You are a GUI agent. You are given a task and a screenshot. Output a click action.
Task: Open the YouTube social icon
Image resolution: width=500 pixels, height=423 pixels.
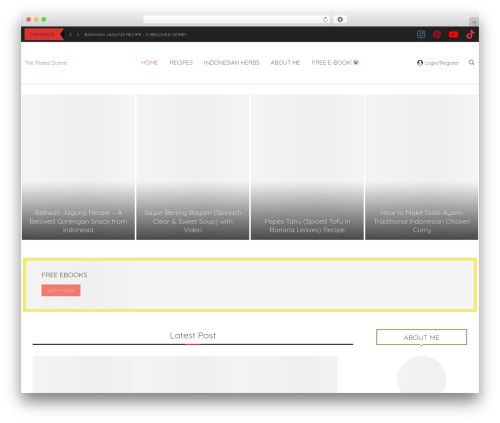click(453, 34)
